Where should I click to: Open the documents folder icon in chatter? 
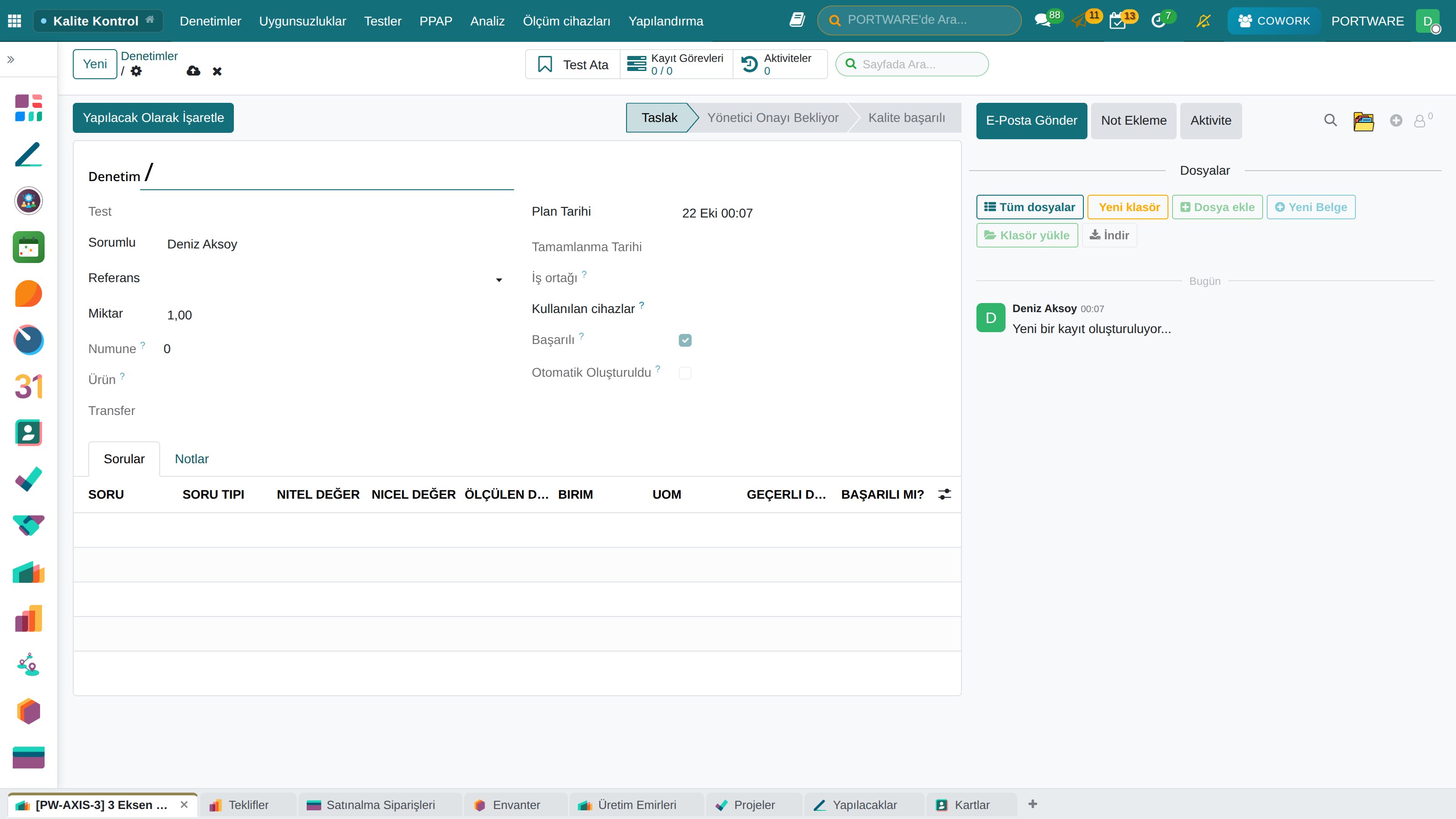coord(1363,121)
